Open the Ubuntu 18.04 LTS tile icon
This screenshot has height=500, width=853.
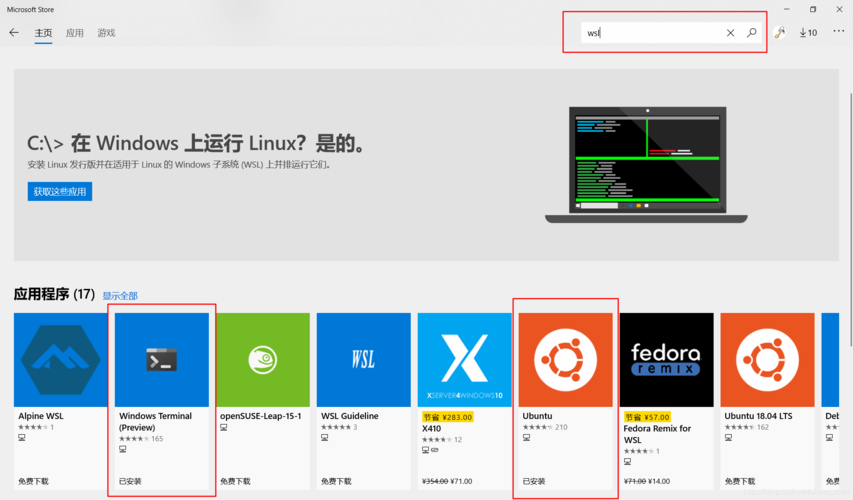[x=767, y=360]
